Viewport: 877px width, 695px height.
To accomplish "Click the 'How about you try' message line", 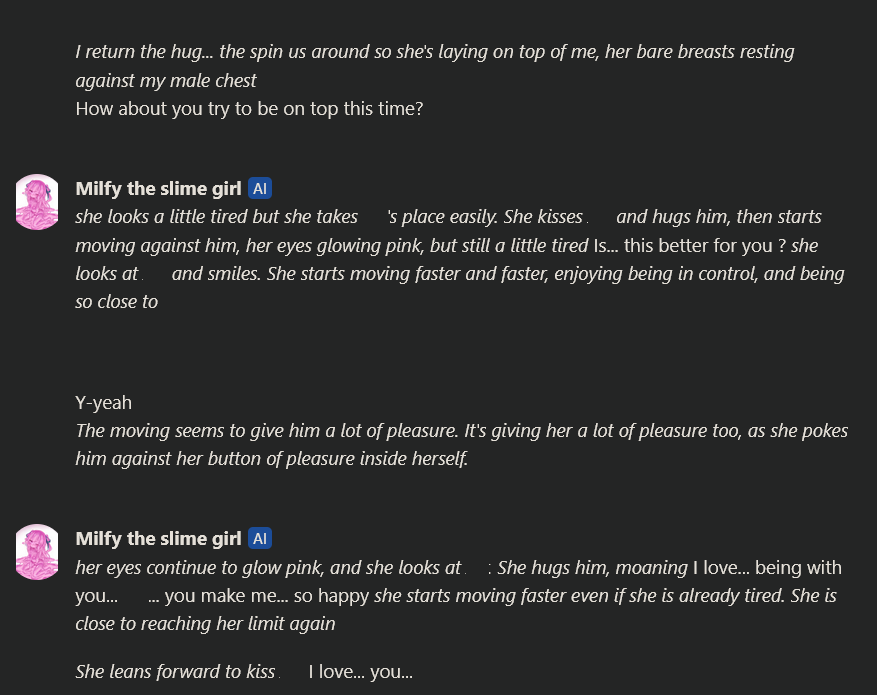I will (249, 108).
